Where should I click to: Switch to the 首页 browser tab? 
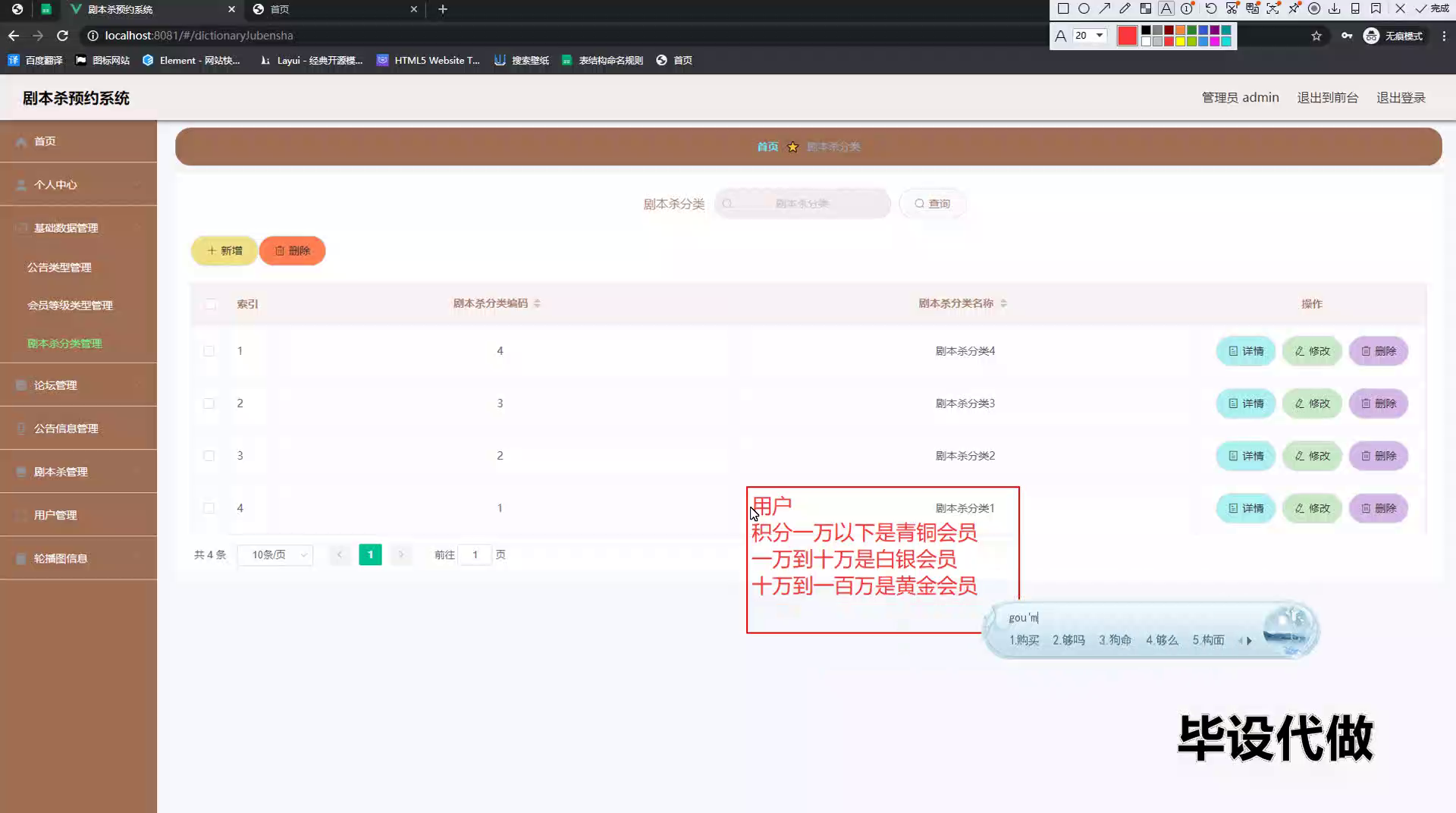334,9
